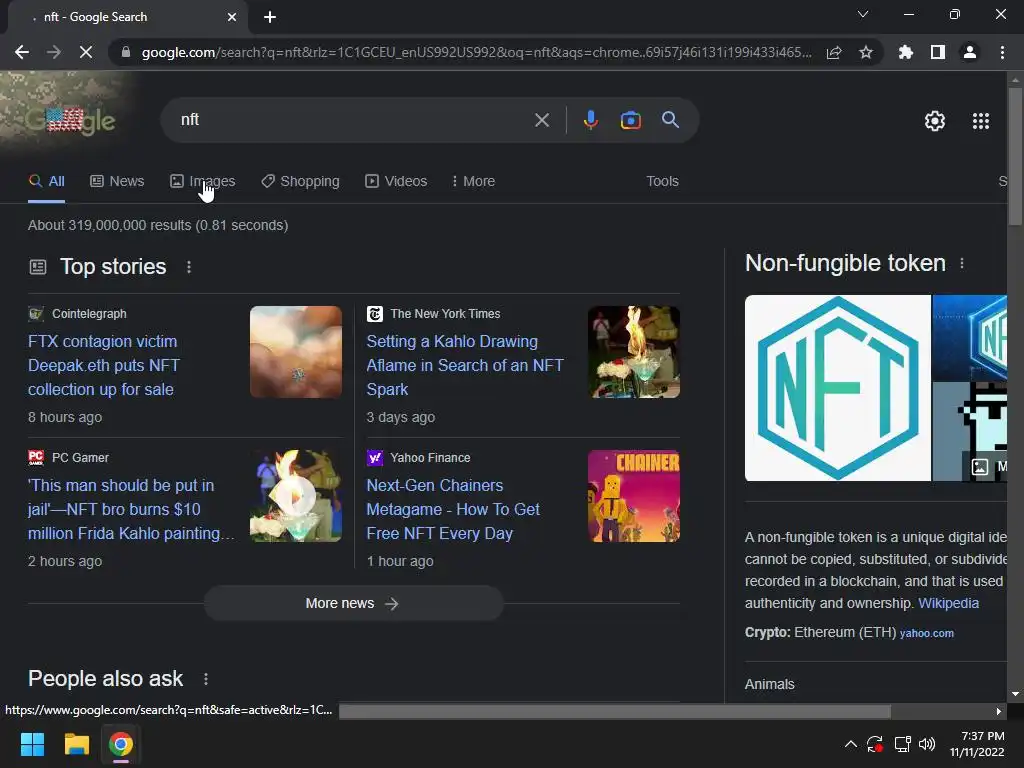Switch to the Shopping tab
This screenshot has width=1024, height=768.
click(300, 182)
